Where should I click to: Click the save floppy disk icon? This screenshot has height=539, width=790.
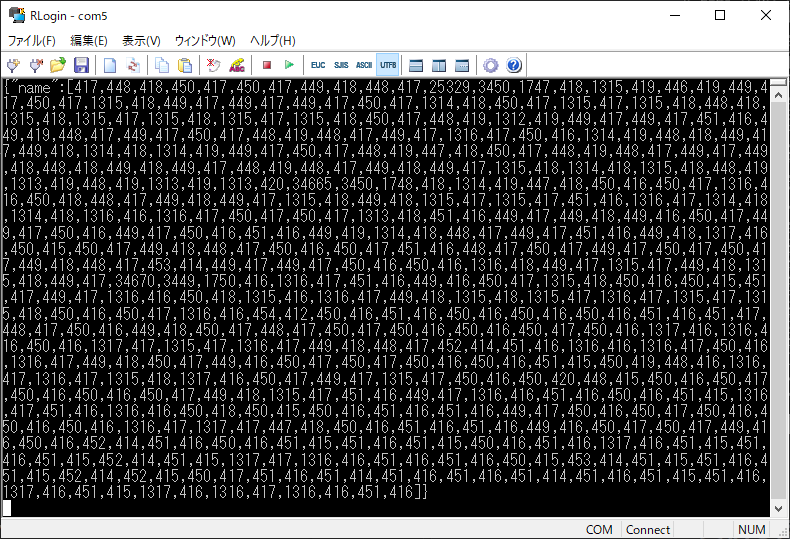[82, 65]
